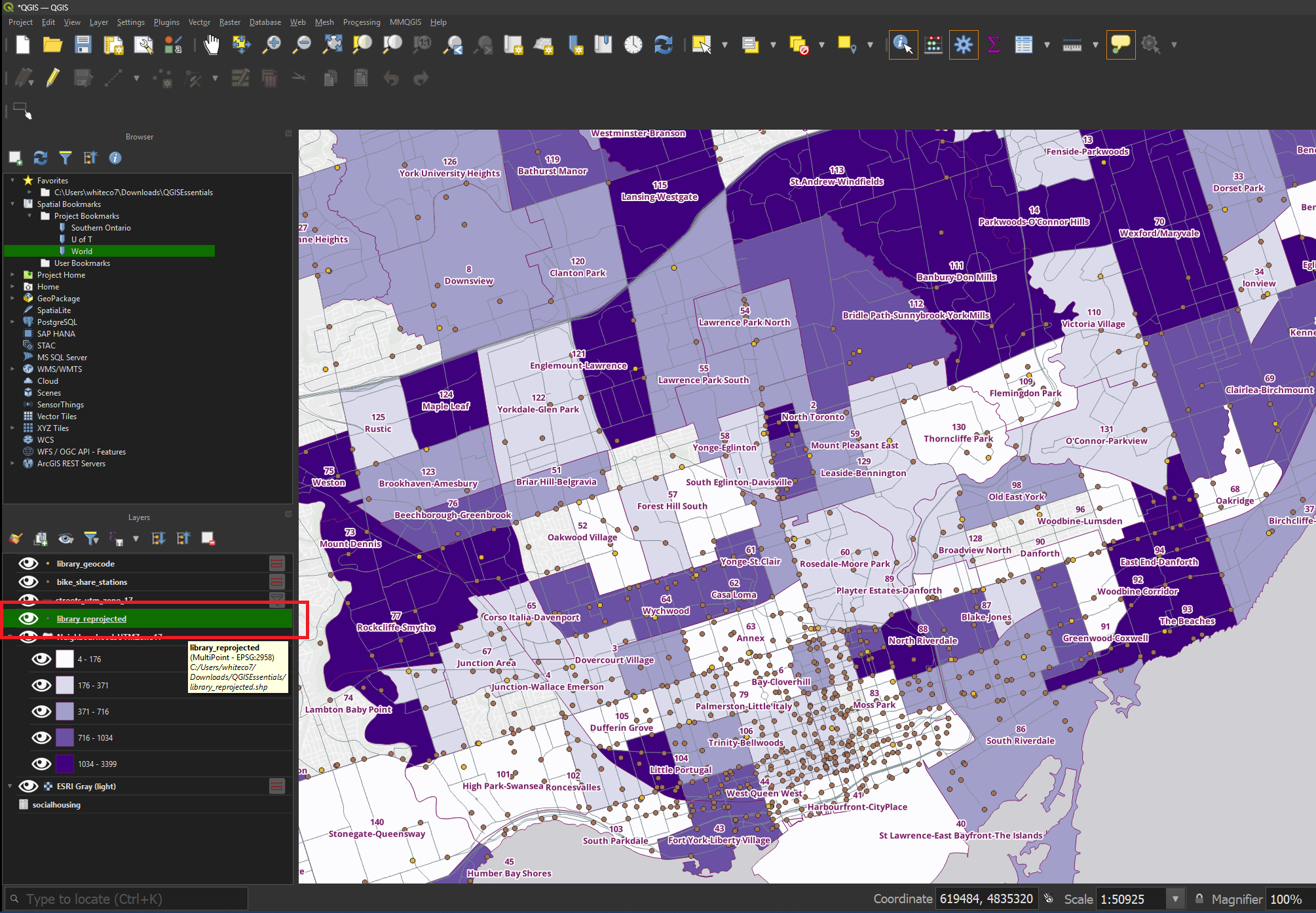Click the Zoom Full extent tool
The width and height of the screenshot is (1316, 913).
coord(332,45)
